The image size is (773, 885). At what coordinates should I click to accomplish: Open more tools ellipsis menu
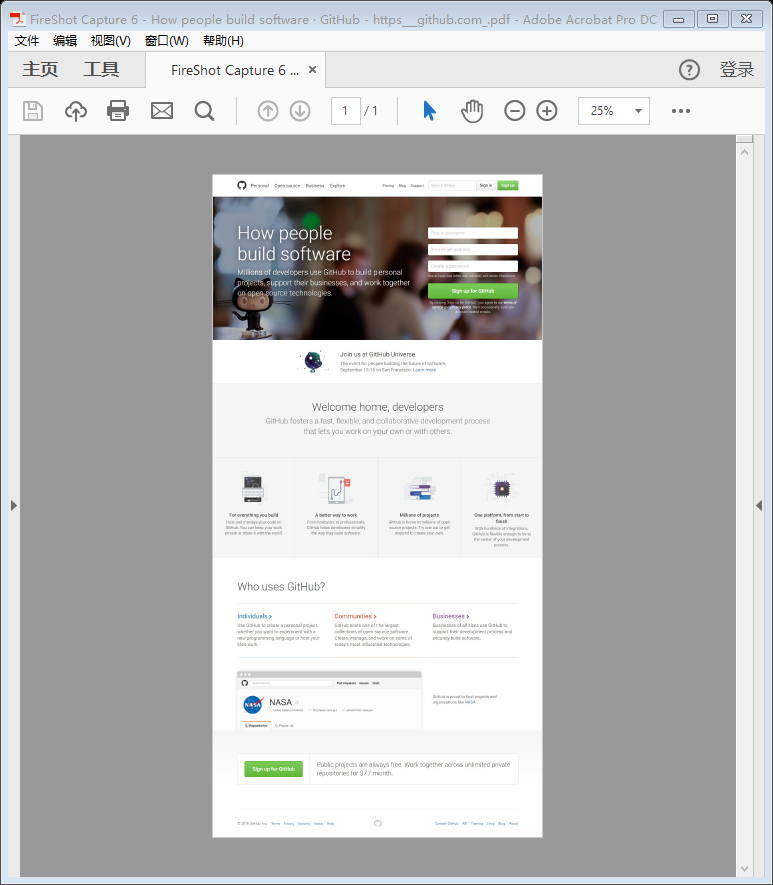(x=681, y=111)
